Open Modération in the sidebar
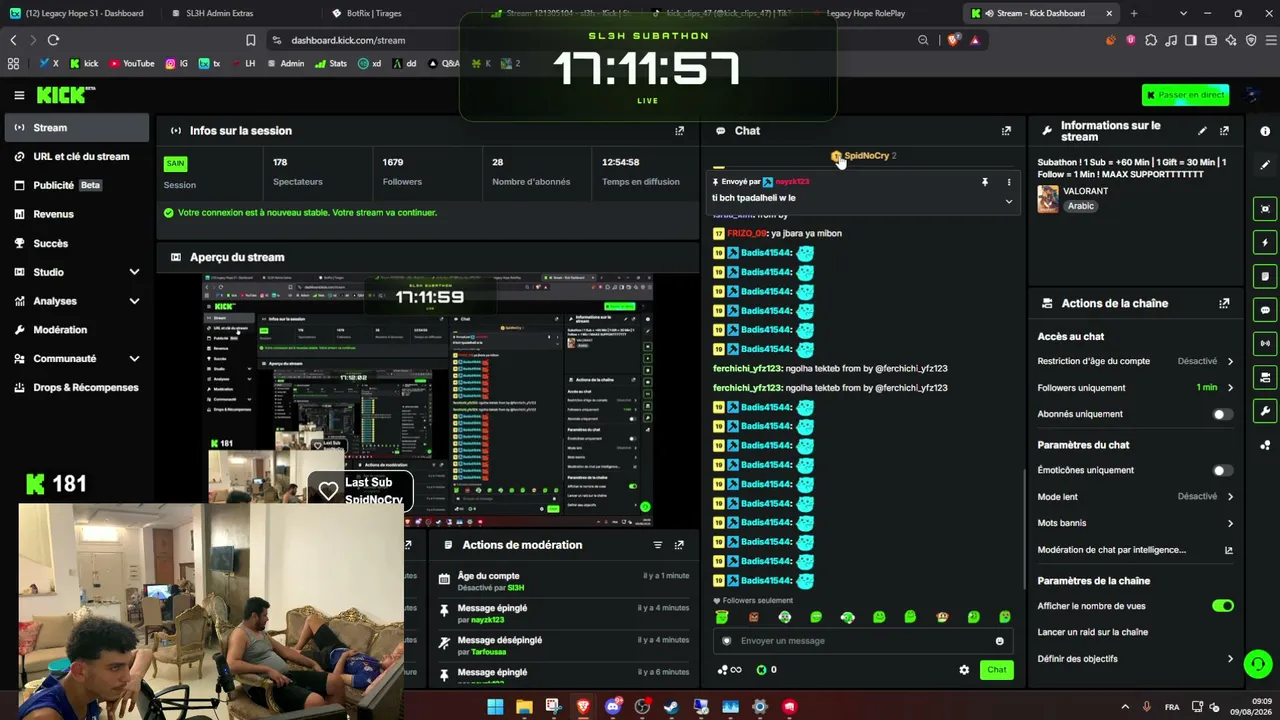 pos(77,330)
